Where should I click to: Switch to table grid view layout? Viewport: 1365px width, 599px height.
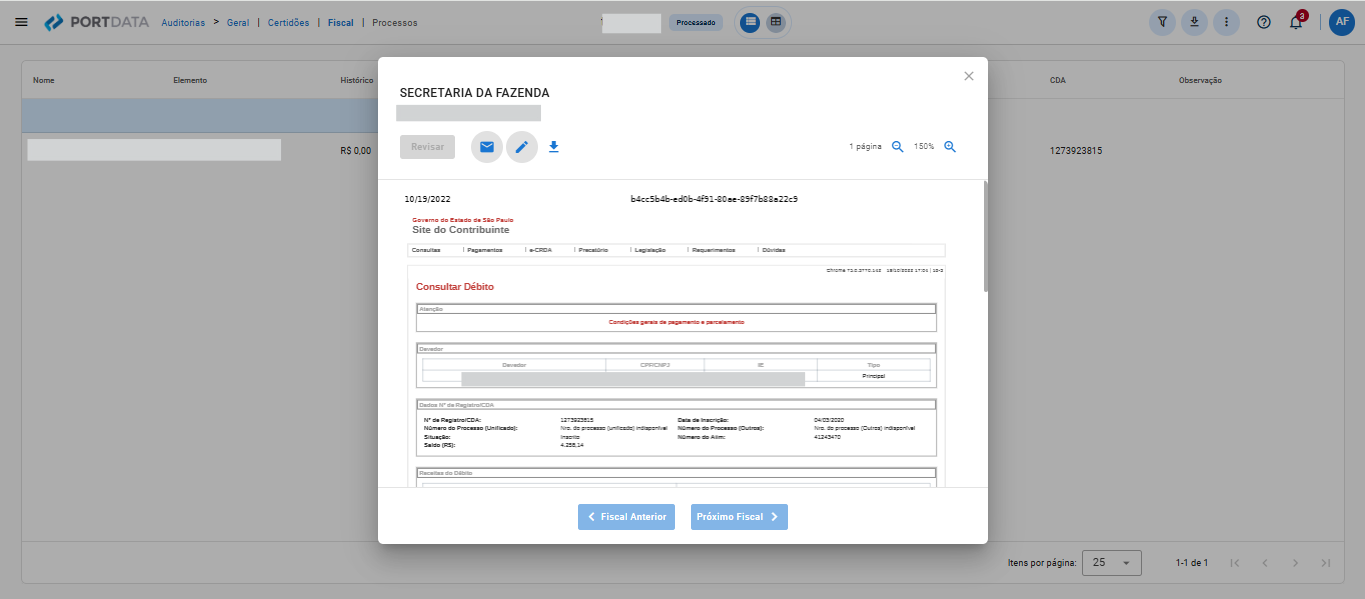776,22
